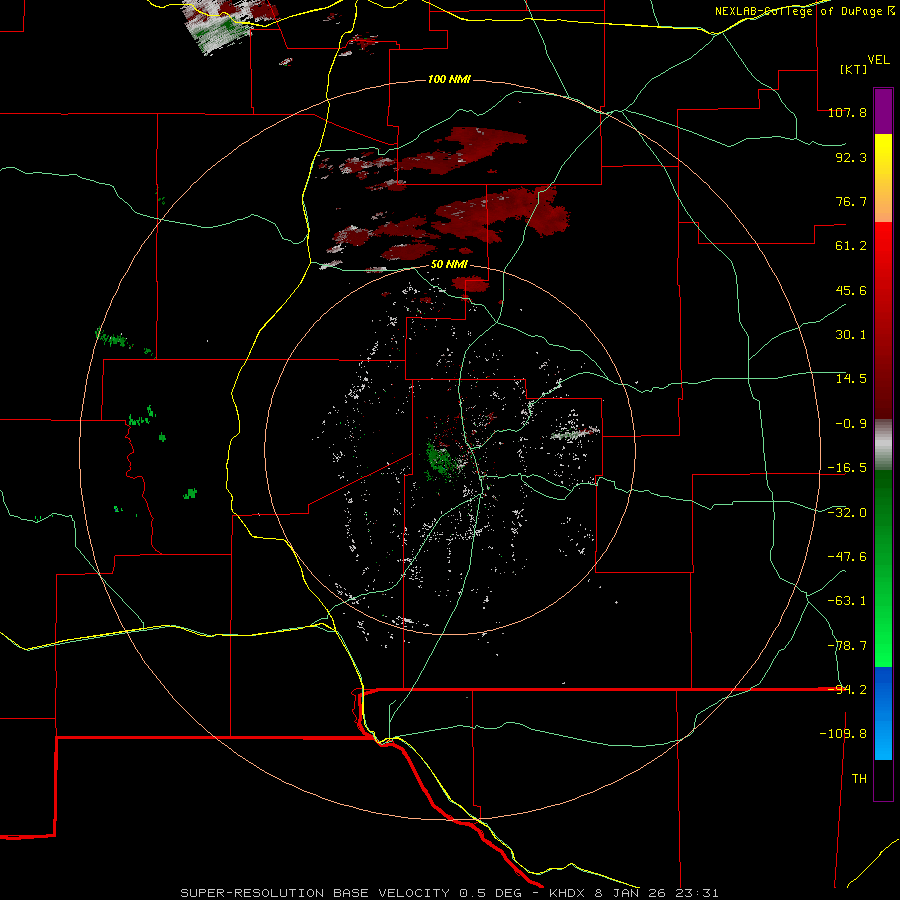Click the -94.2 velocity scale value
900x900 pixels.
coord(847,690)
